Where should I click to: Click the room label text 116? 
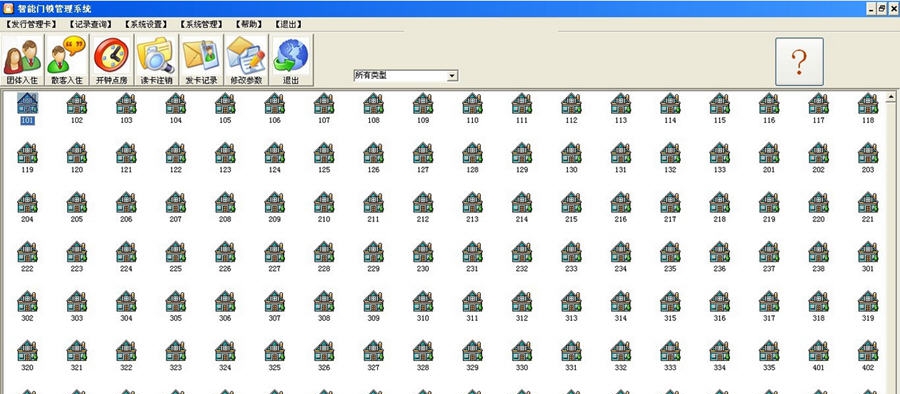pos(769,121)
